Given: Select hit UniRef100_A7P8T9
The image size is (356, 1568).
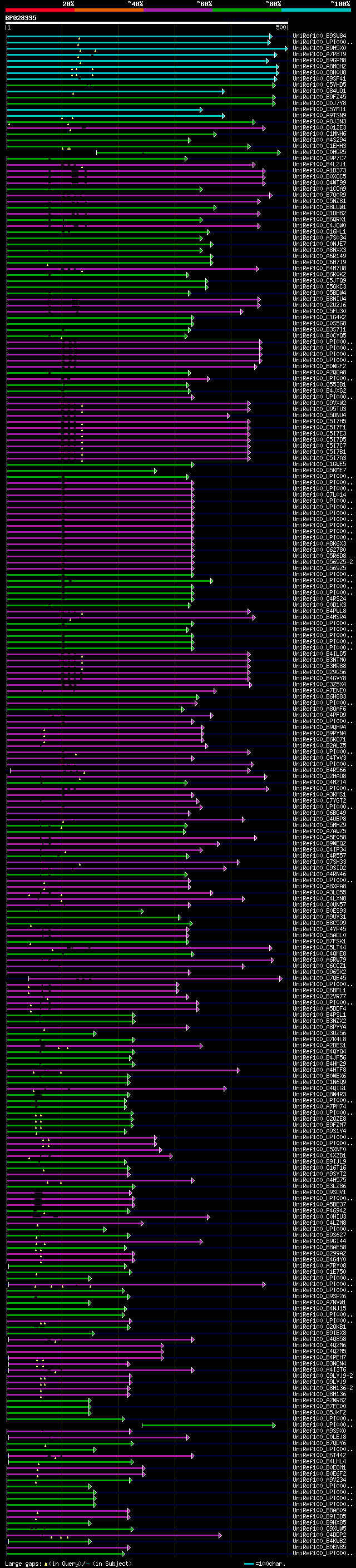Looking at the screenshot, I should pyautogui.click(x=319, y=54).
